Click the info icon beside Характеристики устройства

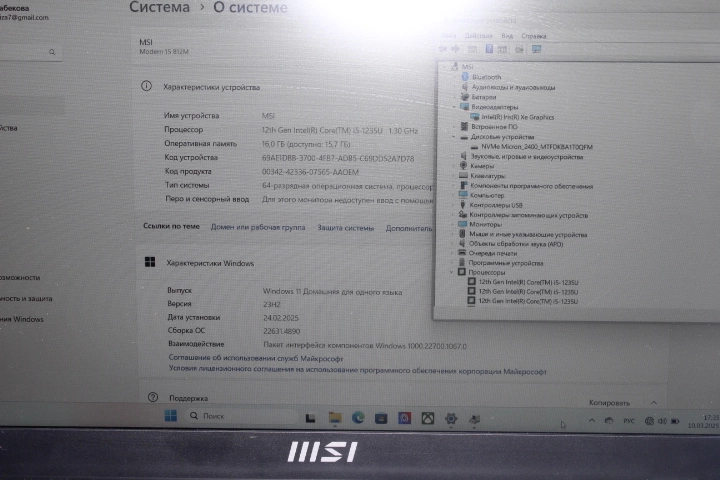(146, 86)
